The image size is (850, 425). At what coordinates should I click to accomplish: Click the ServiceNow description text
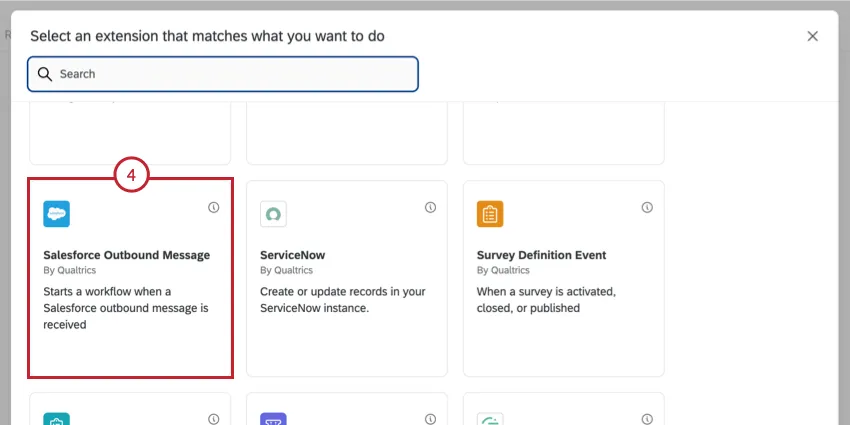[x=343, y=300]
